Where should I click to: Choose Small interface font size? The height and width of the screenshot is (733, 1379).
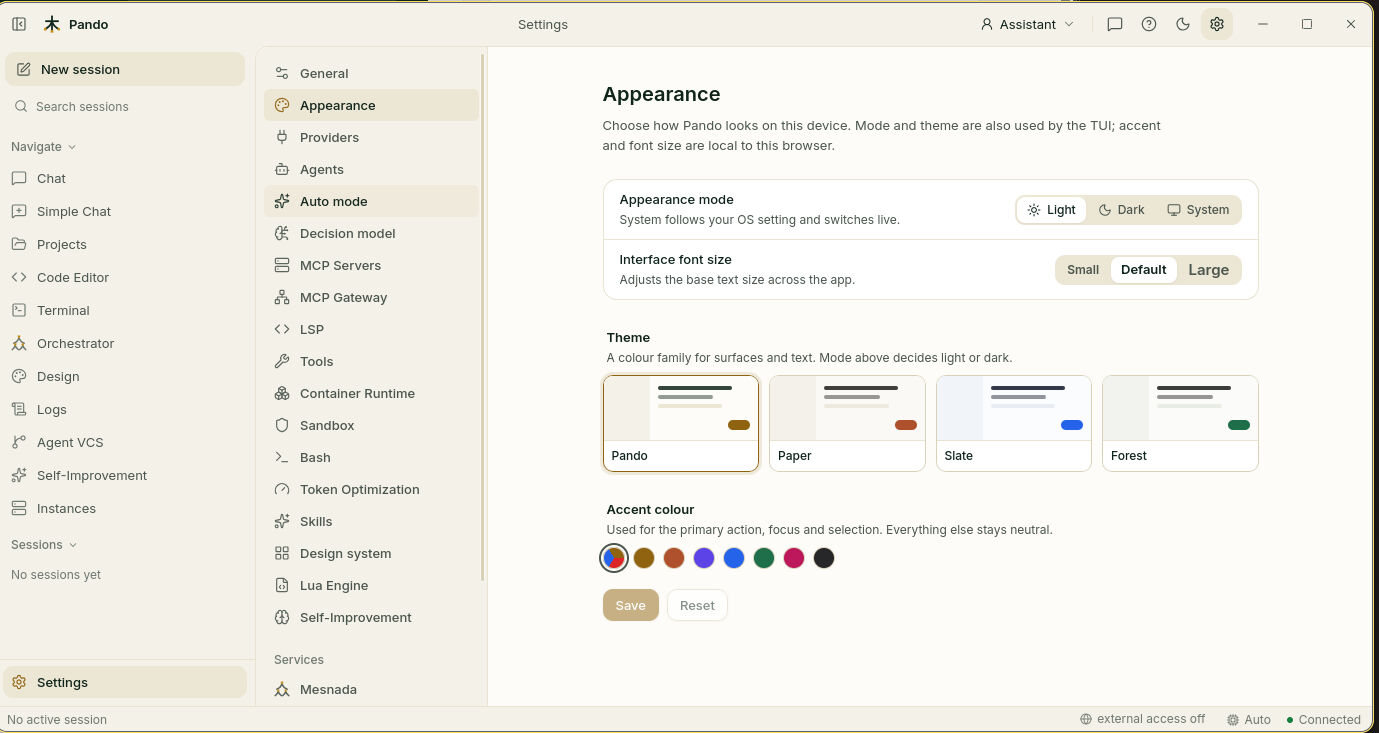click(1083, 270)
